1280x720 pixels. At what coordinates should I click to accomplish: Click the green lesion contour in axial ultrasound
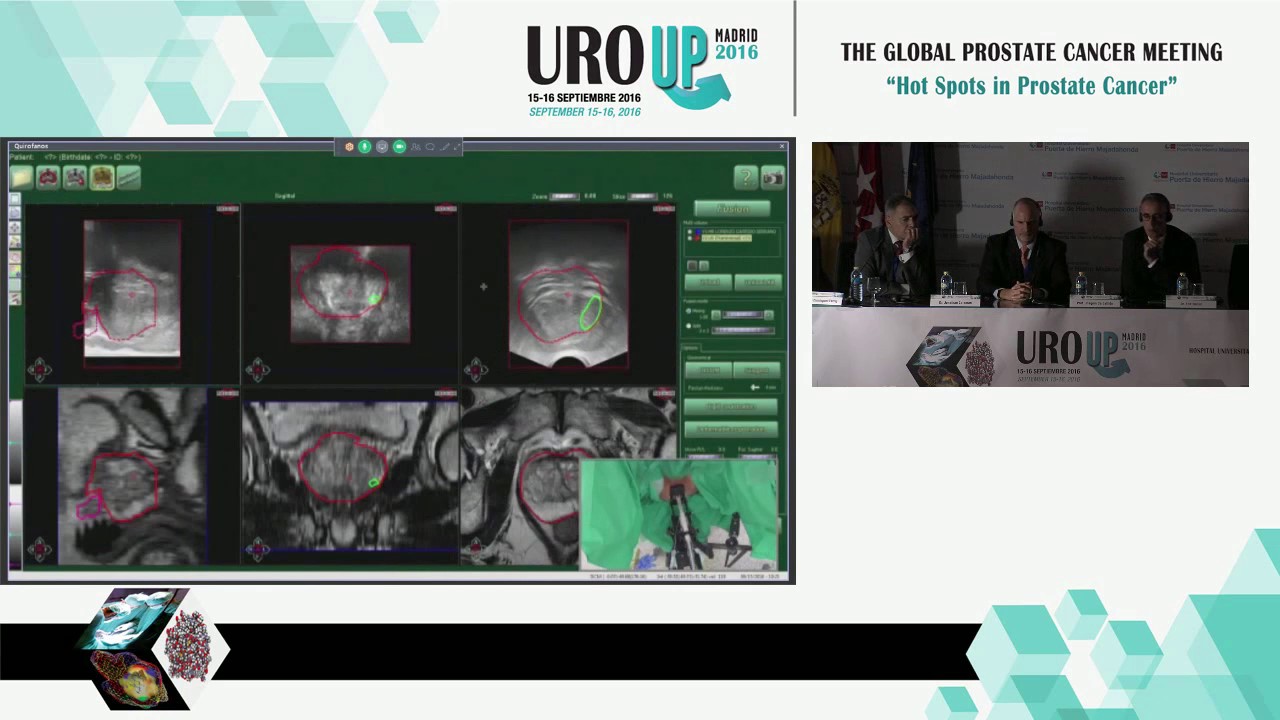coord(590,312)
